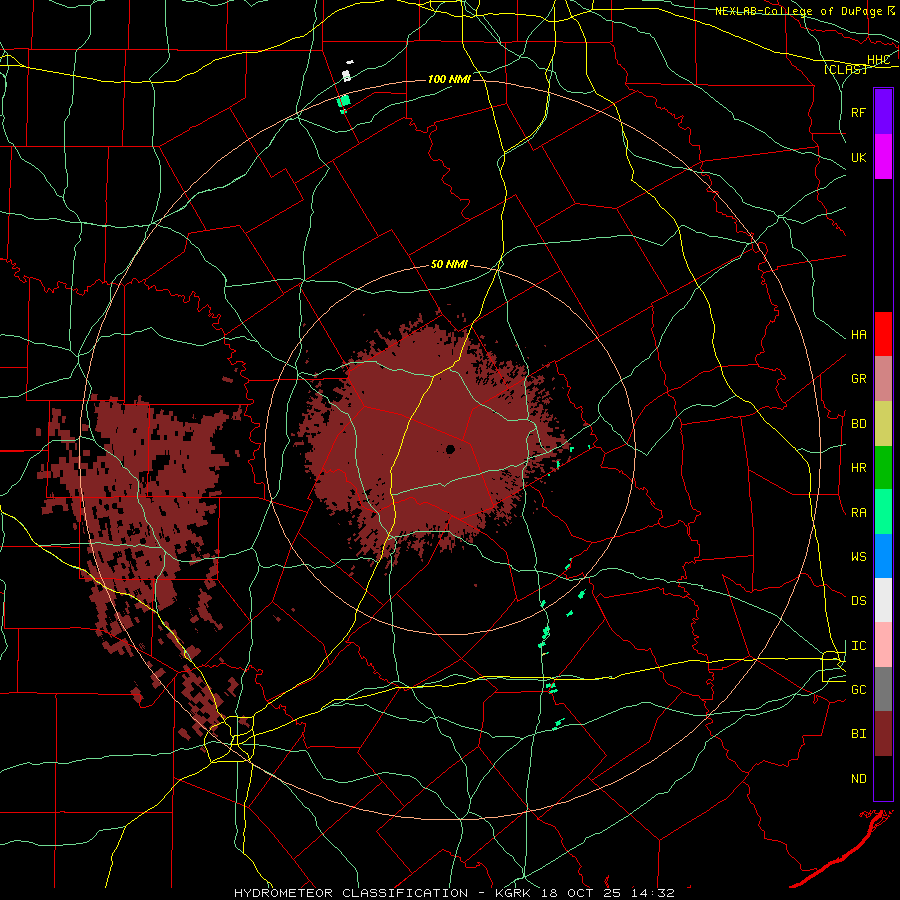Image resolution: width=900 pixels, height=900 pixels.
Task: Click the HR legend label
Action: coord(859,468)
